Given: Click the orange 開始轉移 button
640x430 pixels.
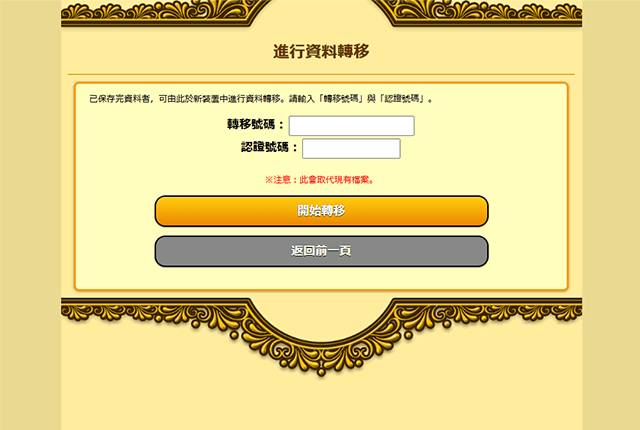Looking at the screenshot, I should click(x=321, y=211).
